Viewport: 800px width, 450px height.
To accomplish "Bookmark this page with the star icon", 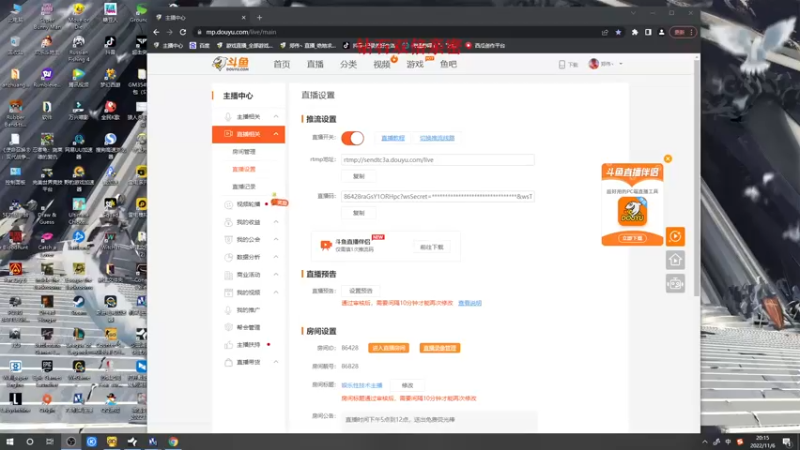I will [618, 32].
